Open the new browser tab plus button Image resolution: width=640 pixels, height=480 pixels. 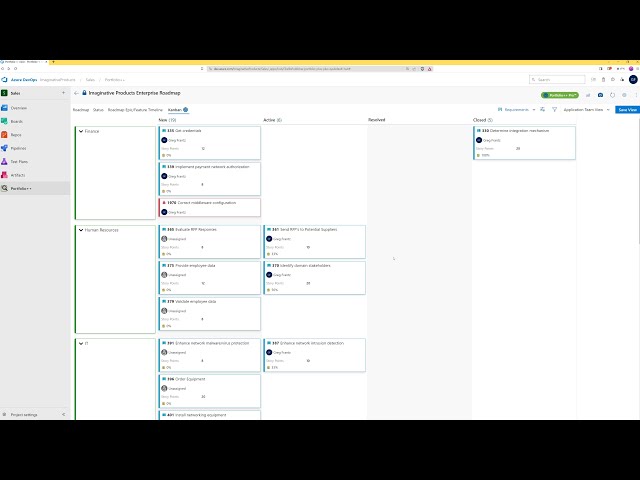pyautogui.click(x=53, y=62)
